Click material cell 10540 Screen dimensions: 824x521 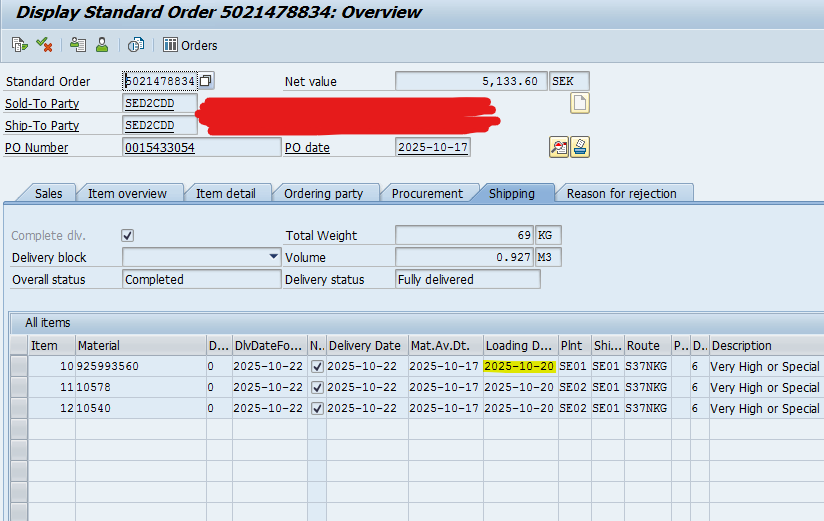[141, 408]
